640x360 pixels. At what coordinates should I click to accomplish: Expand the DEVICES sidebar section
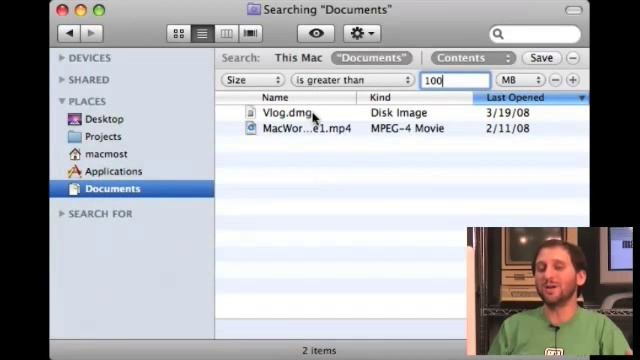point(62,58)
